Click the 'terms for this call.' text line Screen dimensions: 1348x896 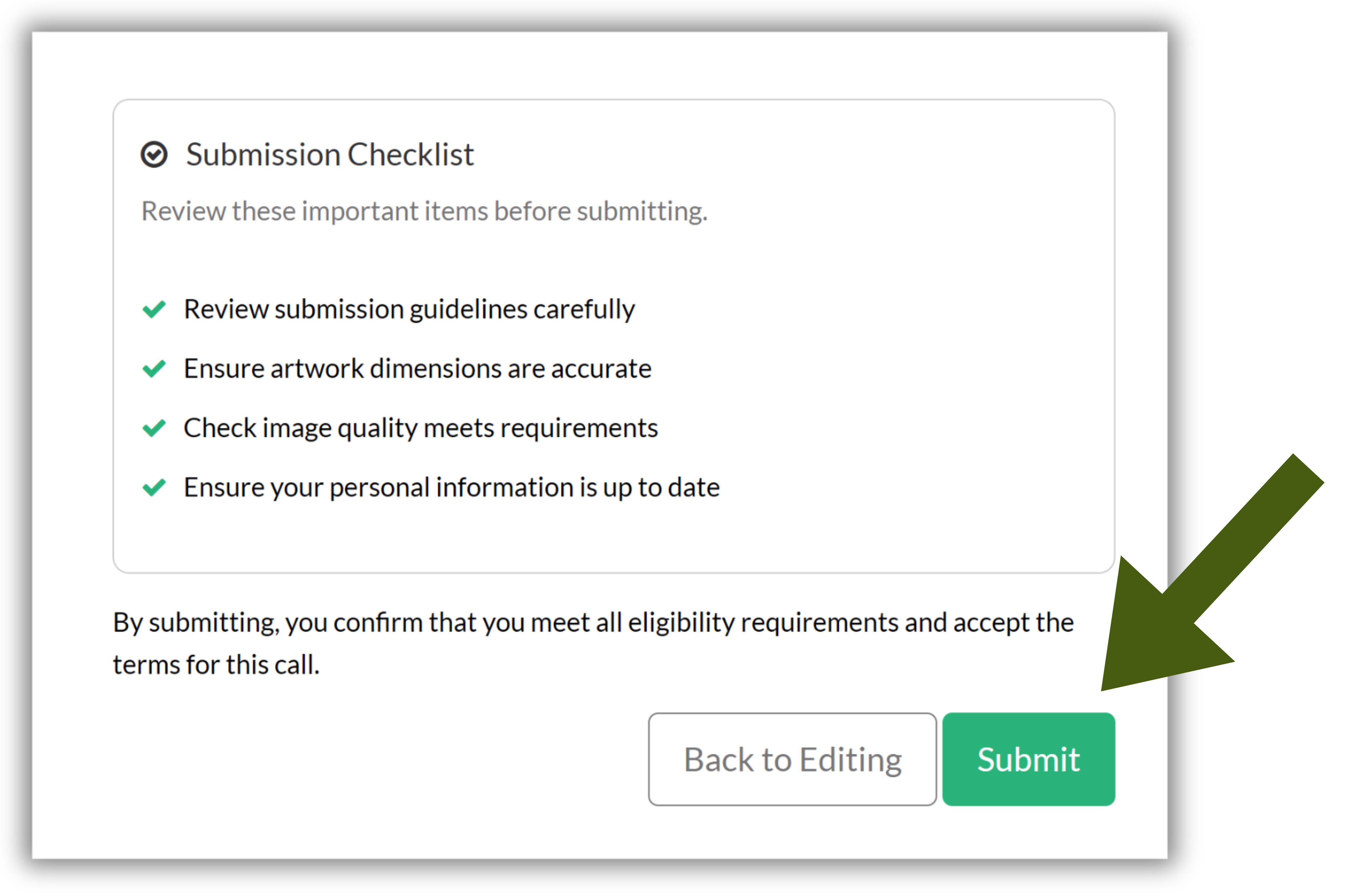216,665
